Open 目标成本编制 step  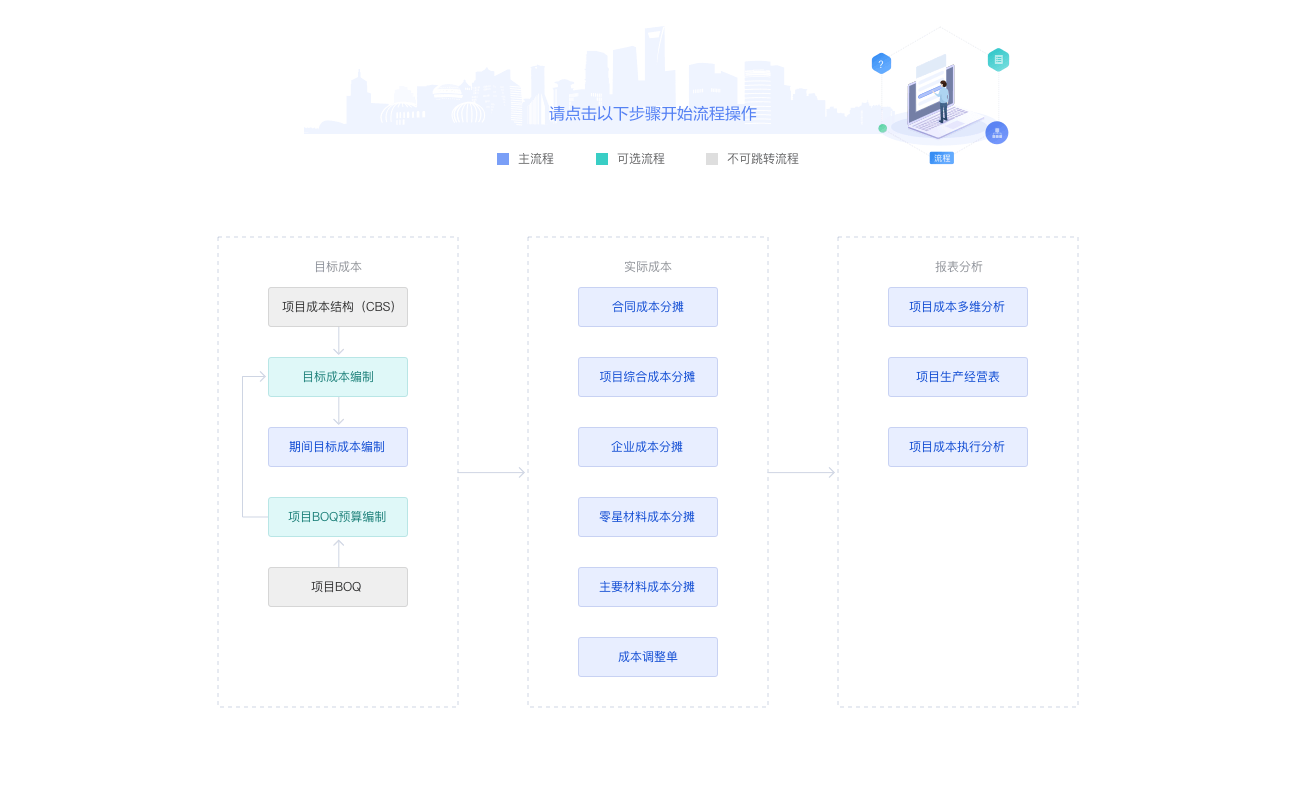point(338,377)
